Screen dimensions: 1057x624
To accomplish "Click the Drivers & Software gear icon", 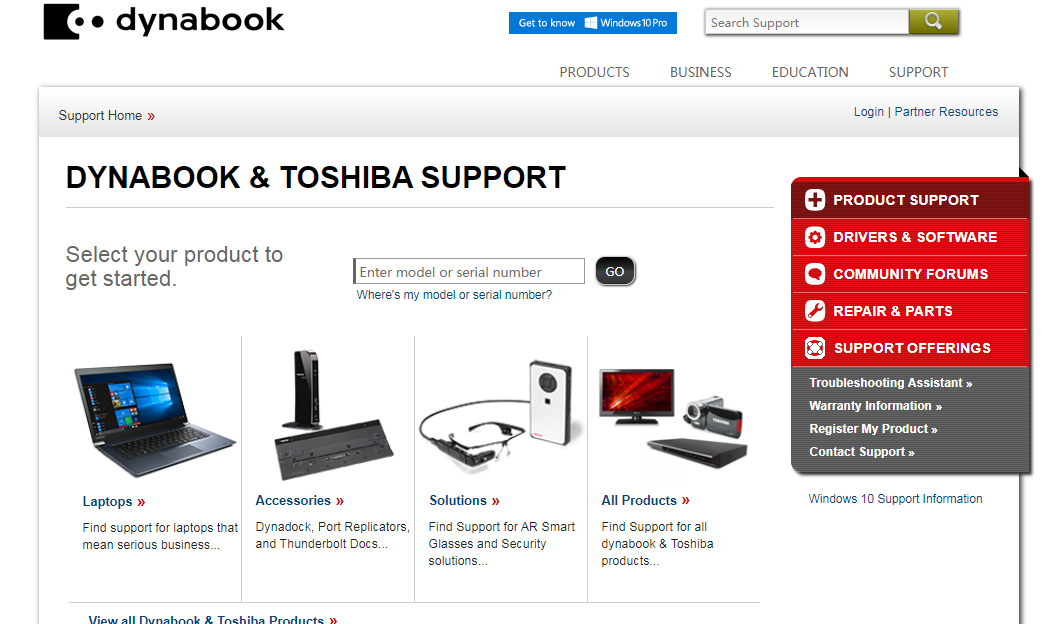I will [815, 237].
